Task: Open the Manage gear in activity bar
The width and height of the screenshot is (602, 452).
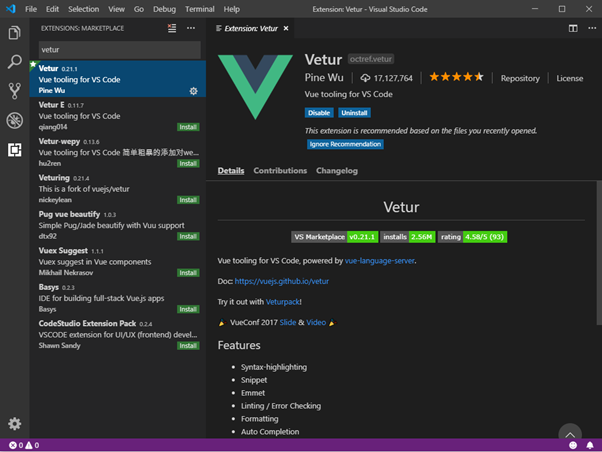Action: (15, 424)
